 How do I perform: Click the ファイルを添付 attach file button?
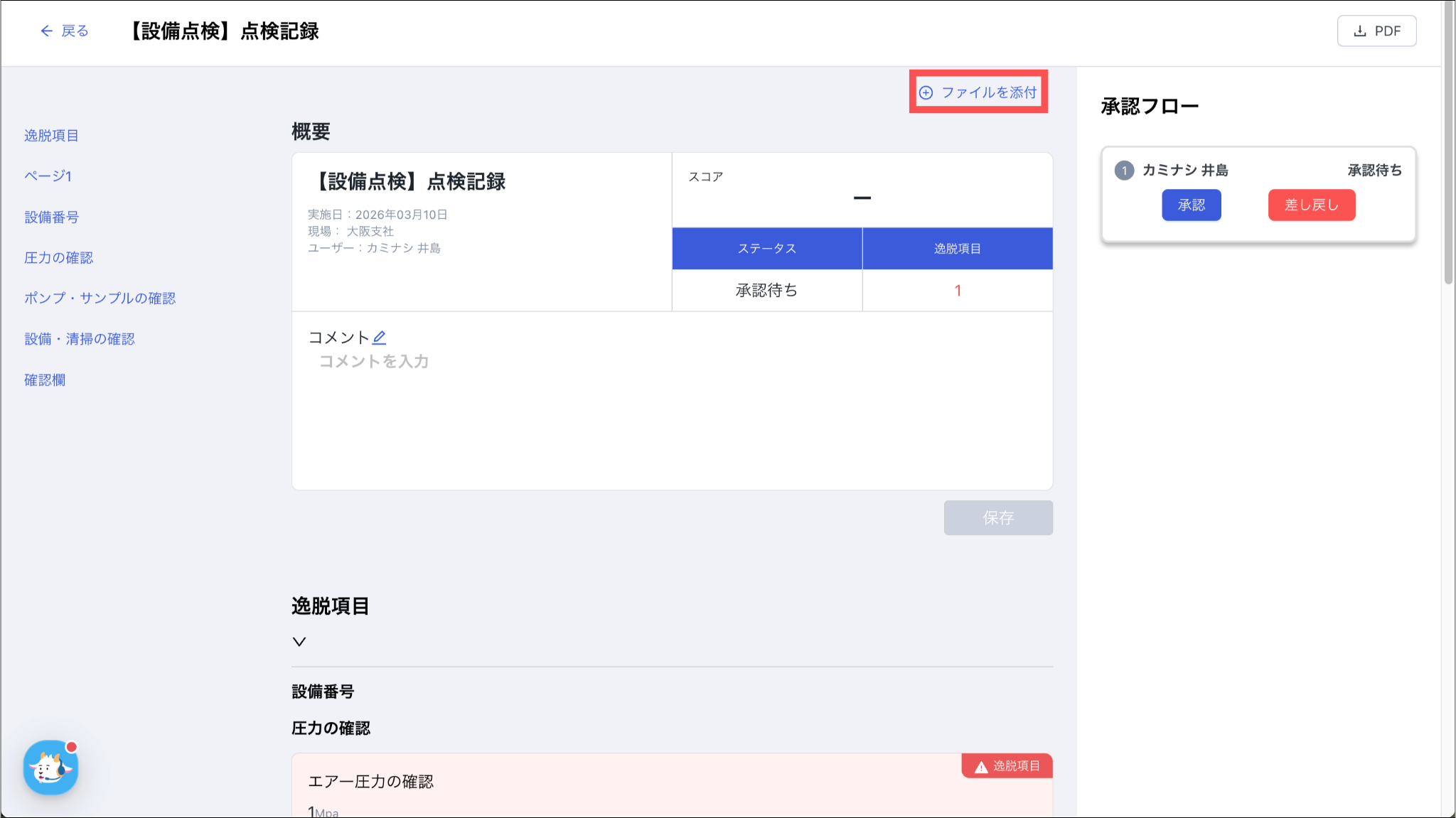pyautogui.click(x=978, y=92)
